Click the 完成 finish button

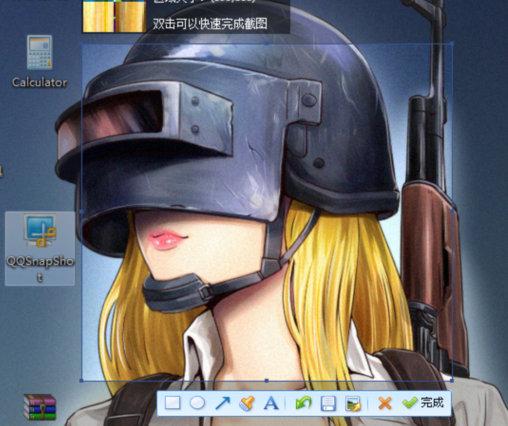[x=423, y=403]
